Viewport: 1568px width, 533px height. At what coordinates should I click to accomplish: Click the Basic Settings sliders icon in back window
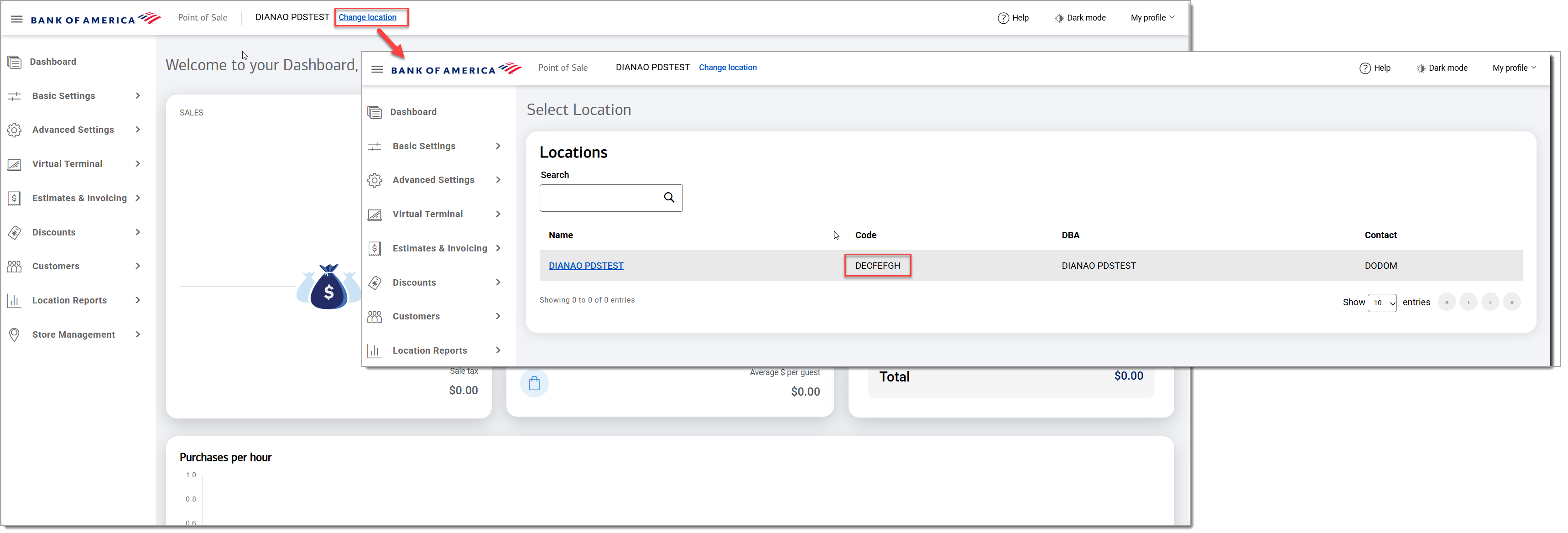pyautogui.click(x=14, y=96)
